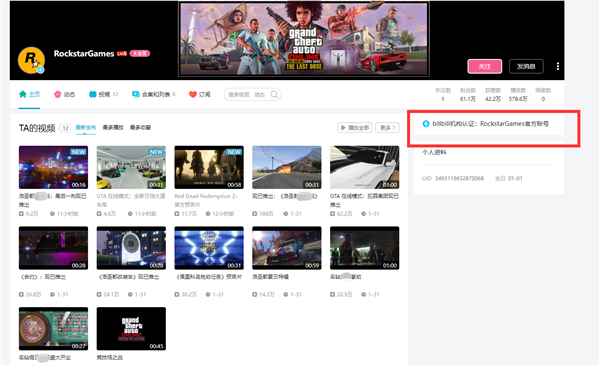Viewport: 600px width, 366px height.
Task: Play all videos with 播放全部
Action: coord(355,127)
